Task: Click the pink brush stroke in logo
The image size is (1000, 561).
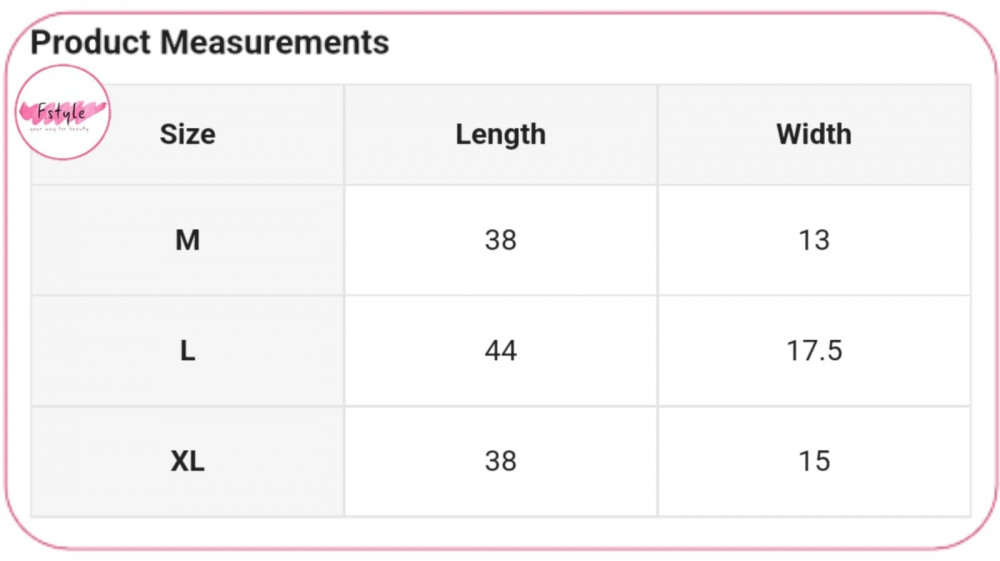Action: point(62,113)
